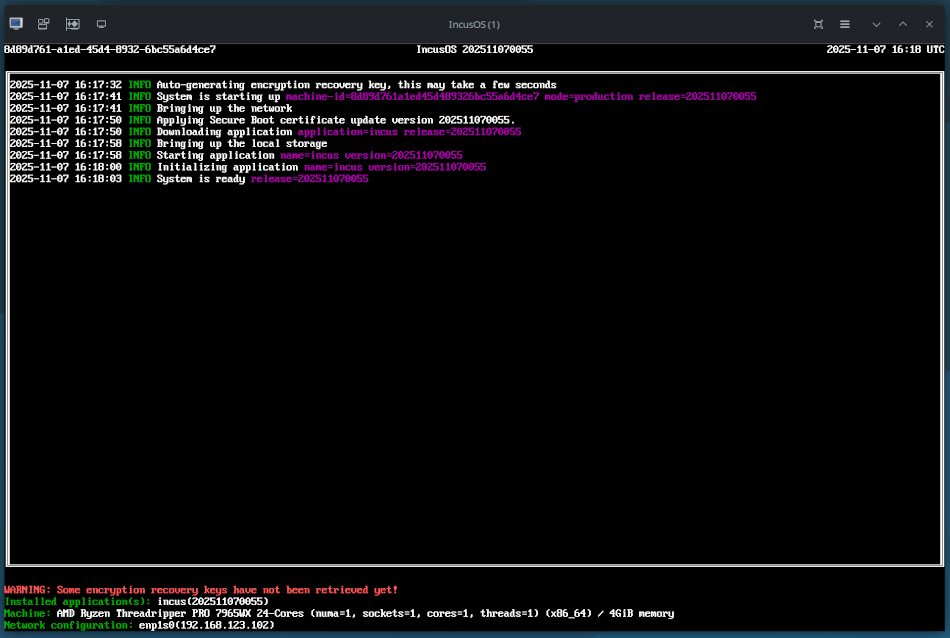Click the up-chevron in the title bar
Screen dimensions: 950x638
(901, 23)
